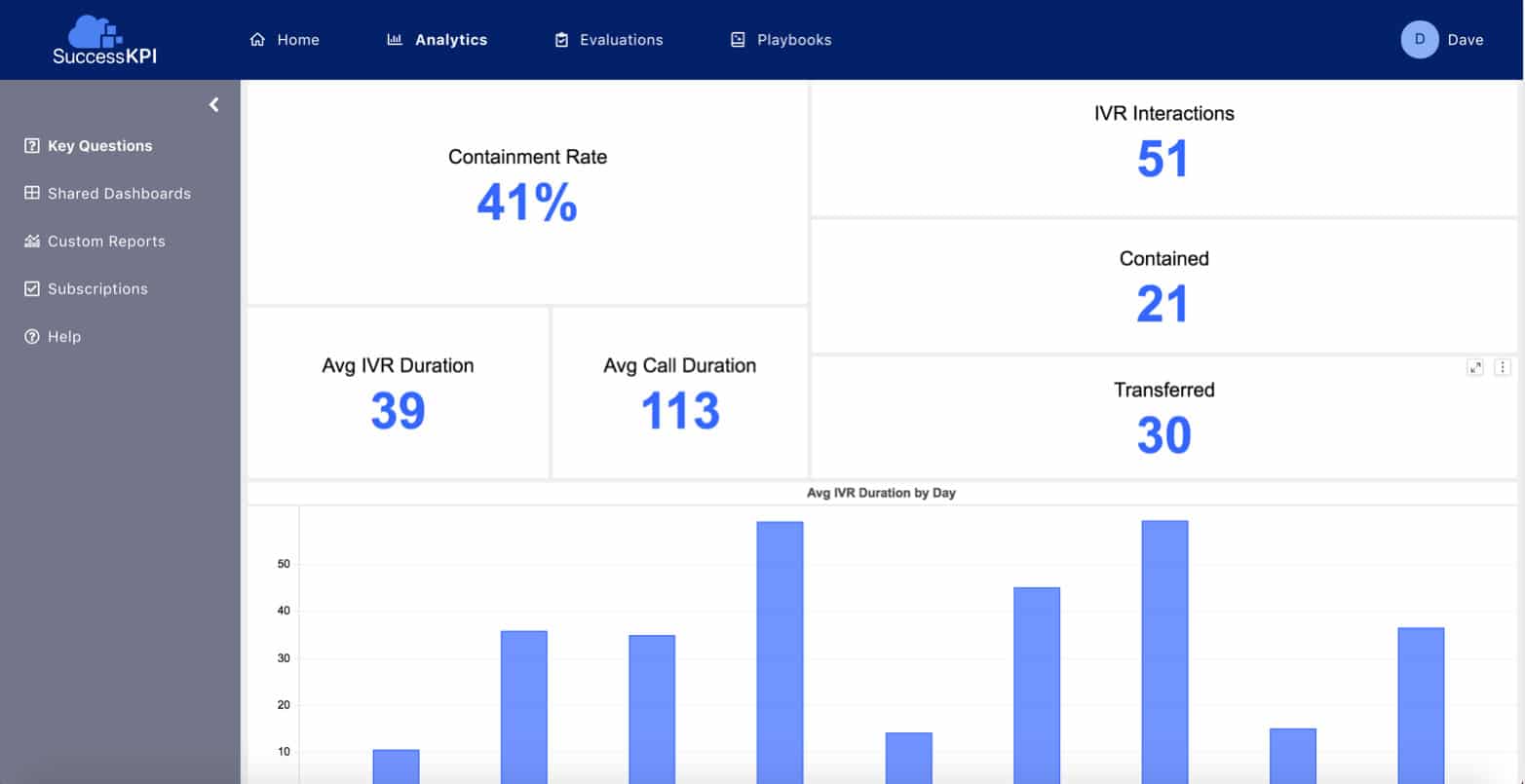Click the fourth chart bar, first tallest
1525x784 pixels.
(780, 653)
